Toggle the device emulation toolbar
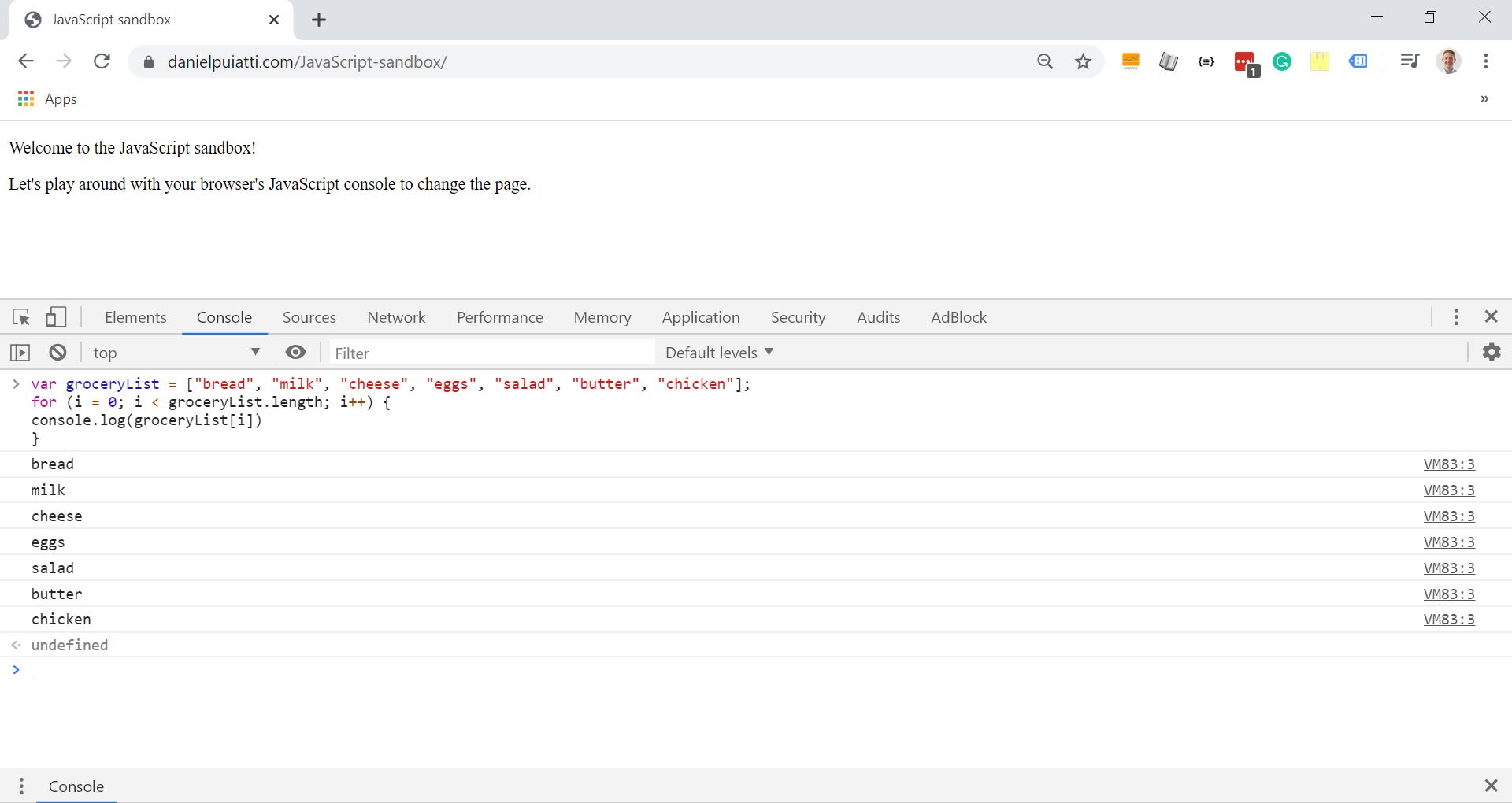Screen dimensions: 1512x803 tap(55, 316)
